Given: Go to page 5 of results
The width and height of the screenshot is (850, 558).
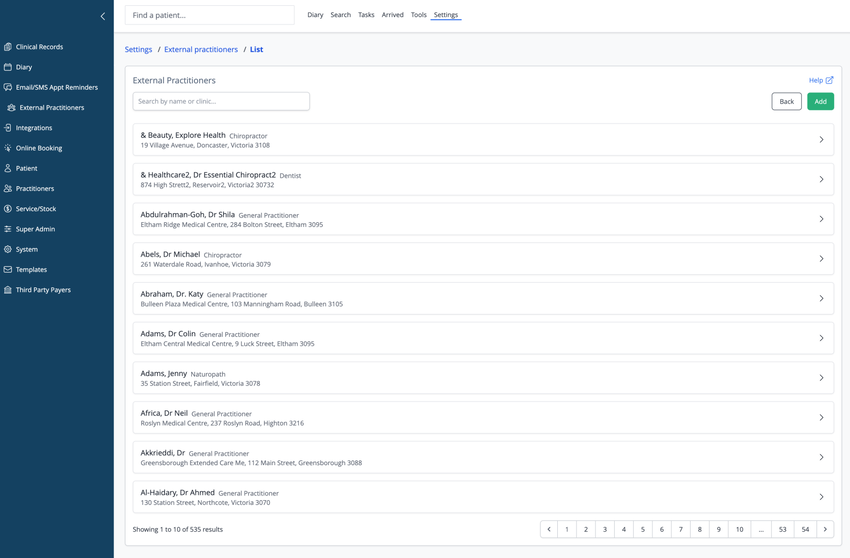Looking at the screenshot, I should click(642, 529).
